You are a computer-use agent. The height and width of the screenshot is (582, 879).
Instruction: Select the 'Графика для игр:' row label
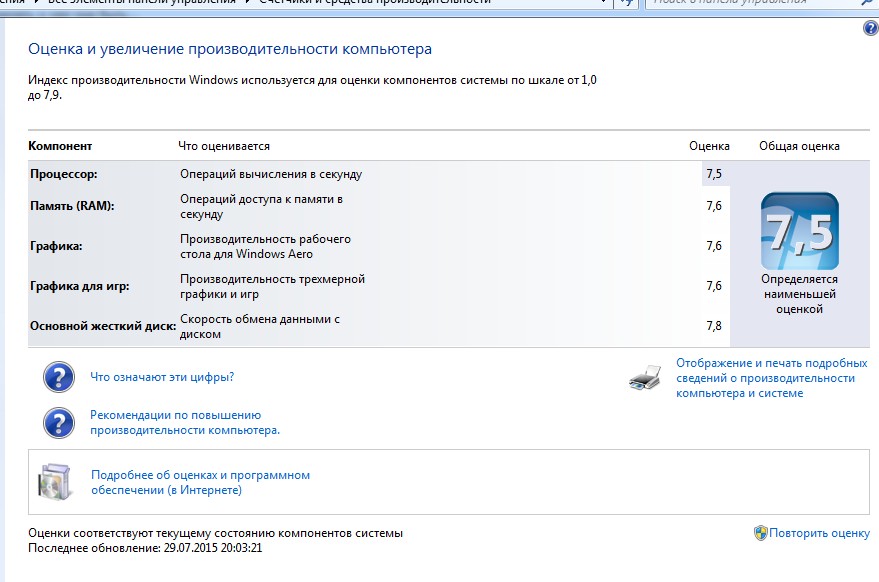[x=80, y=286]
